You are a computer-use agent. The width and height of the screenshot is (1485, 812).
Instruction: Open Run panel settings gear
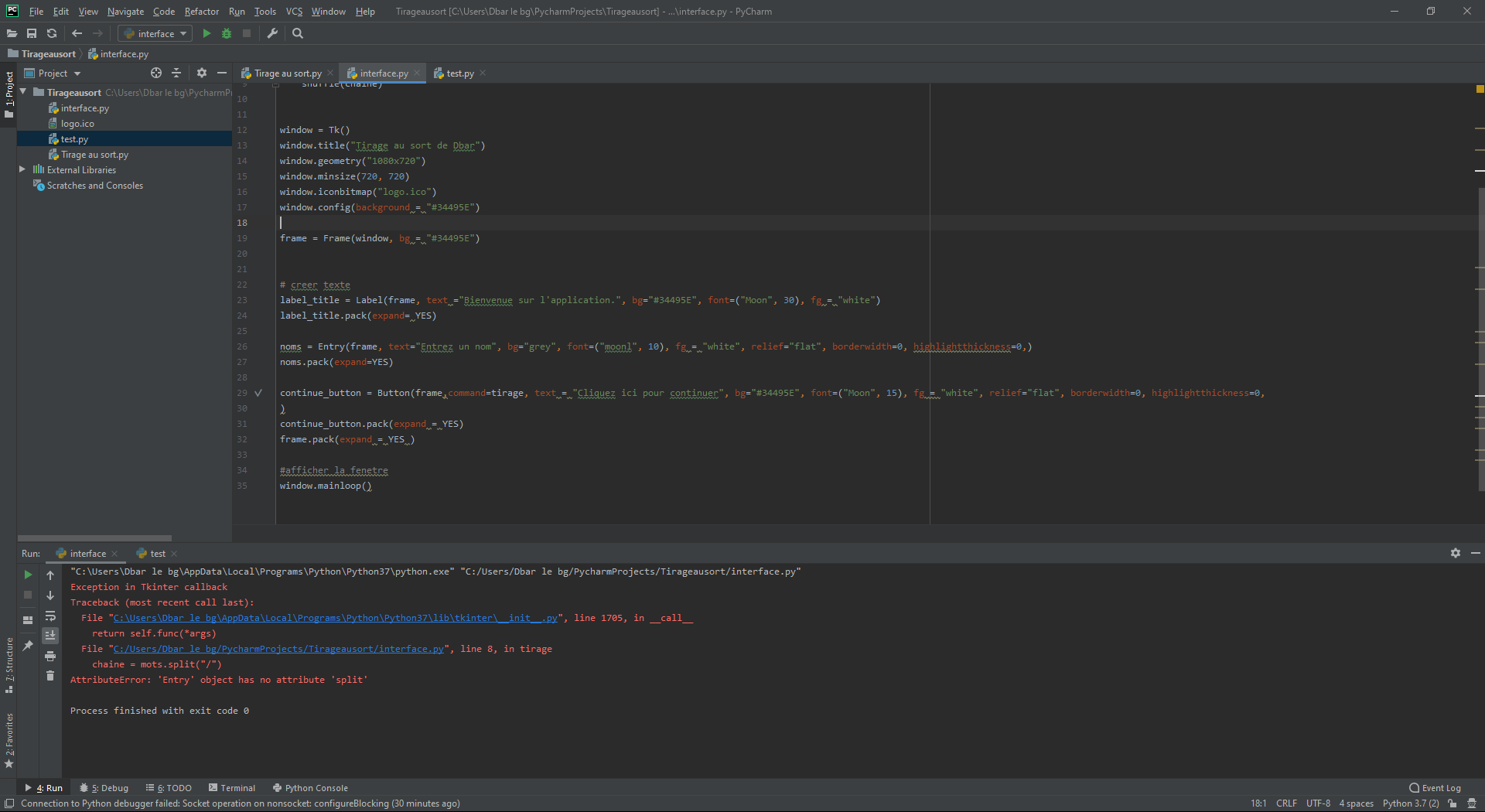tap(1456, 553)
